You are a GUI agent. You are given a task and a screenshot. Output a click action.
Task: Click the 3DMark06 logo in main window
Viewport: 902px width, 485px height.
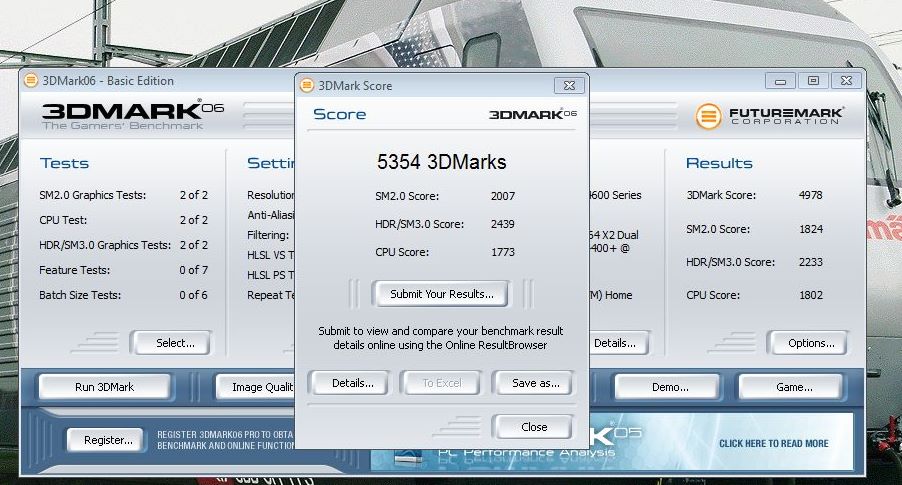click(x=133, y=114)
